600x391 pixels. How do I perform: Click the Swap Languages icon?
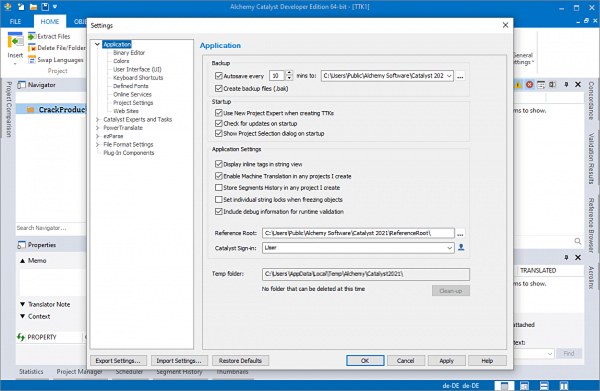pos(32,60)
